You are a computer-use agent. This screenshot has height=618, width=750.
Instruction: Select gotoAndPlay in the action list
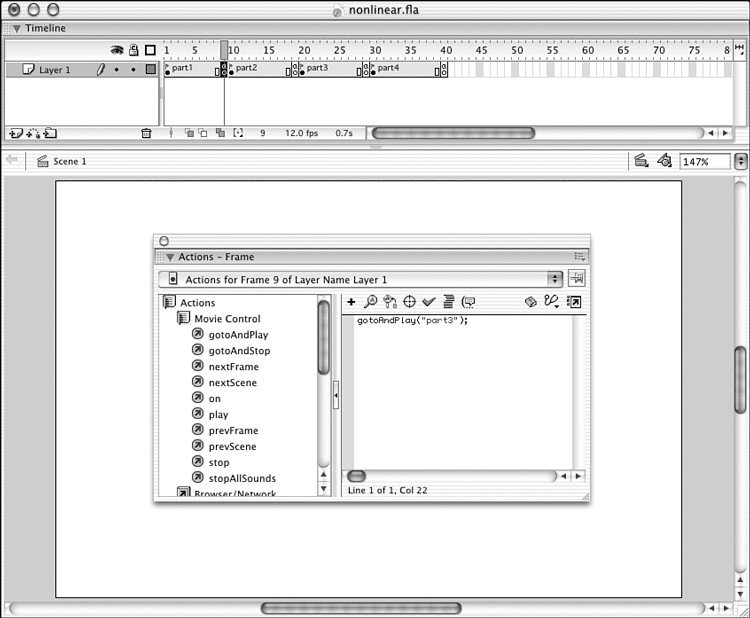tap(238, 335)
